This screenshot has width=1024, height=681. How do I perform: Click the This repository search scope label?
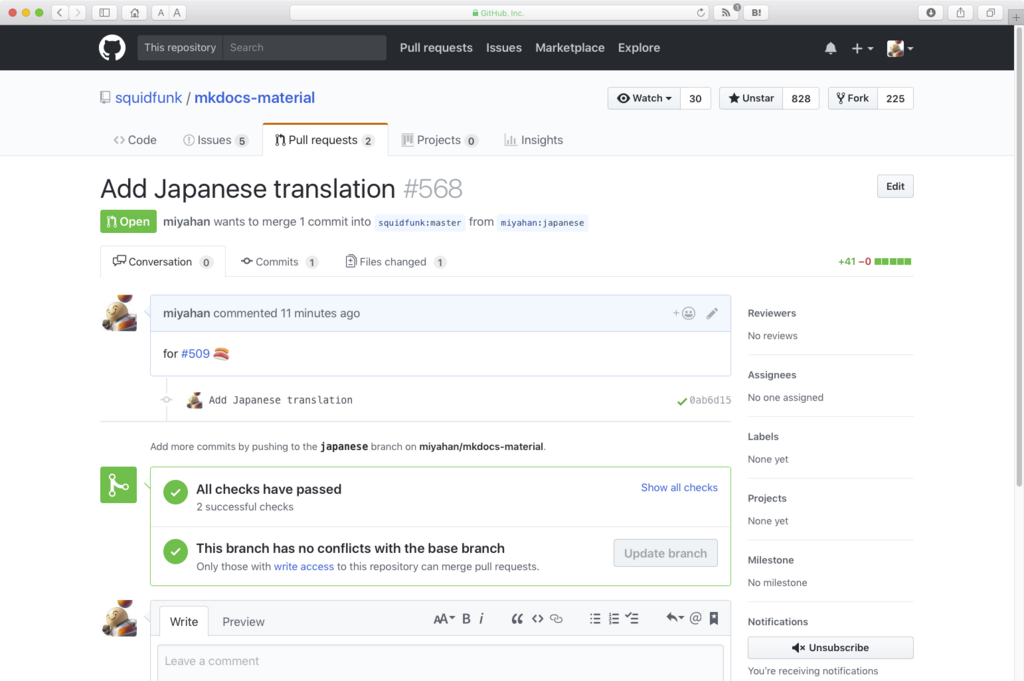point(180,48)
